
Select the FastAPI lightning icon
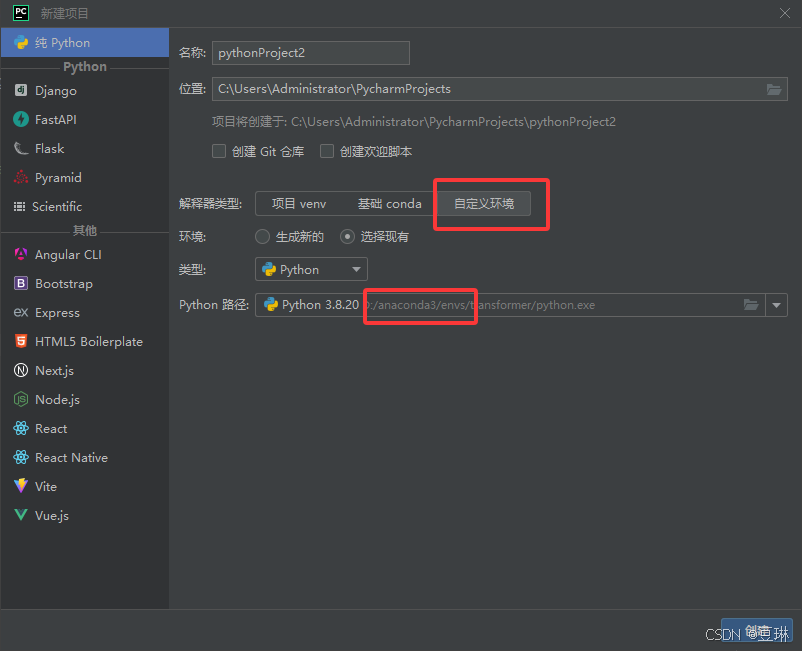tap(21, 119)
